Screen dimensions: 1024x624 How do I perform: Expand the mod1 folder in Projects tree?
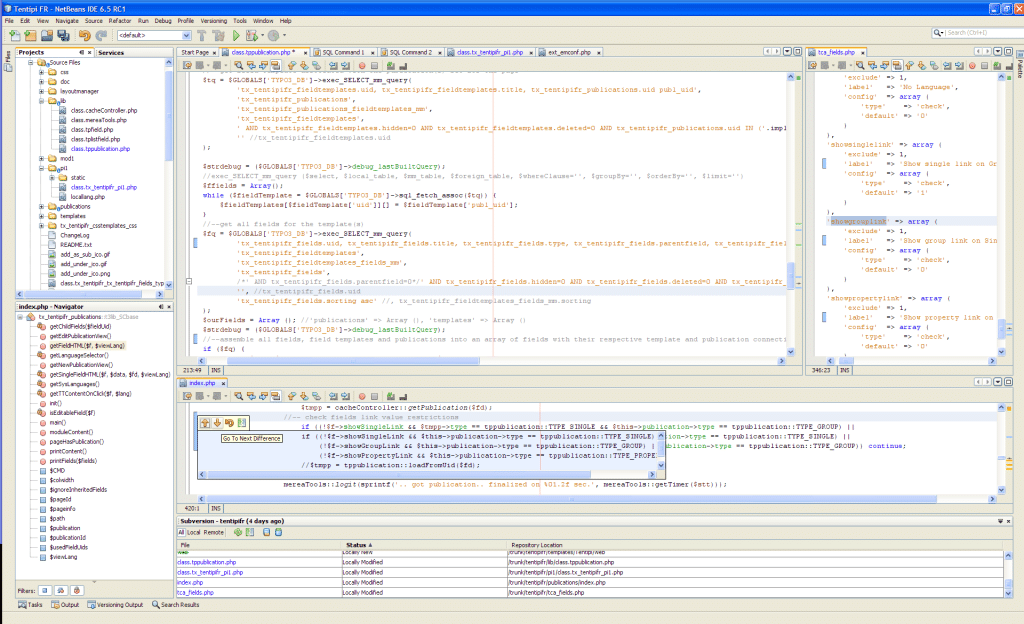click(x=42, y=158)
